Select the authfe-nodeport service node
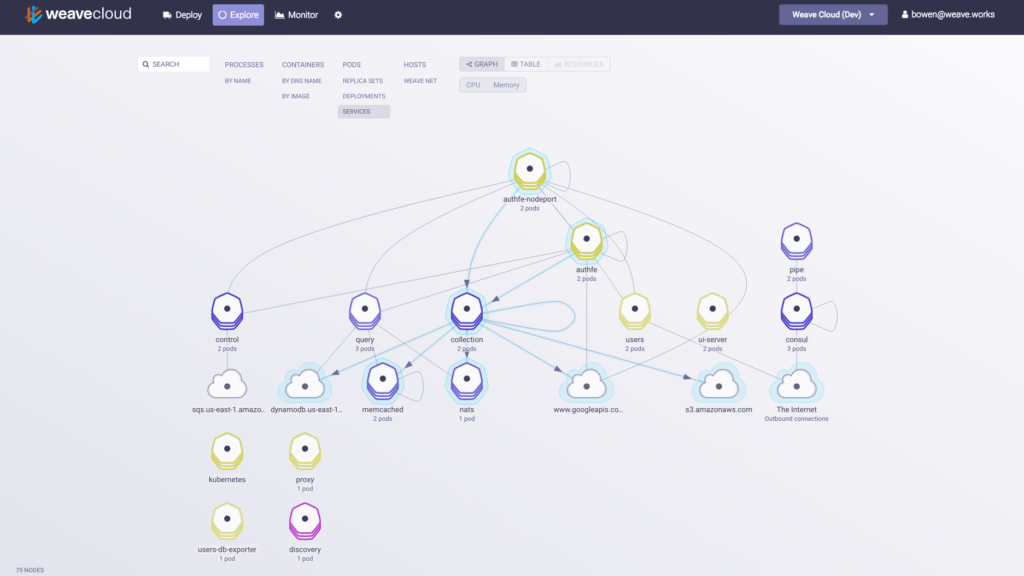1024x576 pixels. (x=530, y=170)
